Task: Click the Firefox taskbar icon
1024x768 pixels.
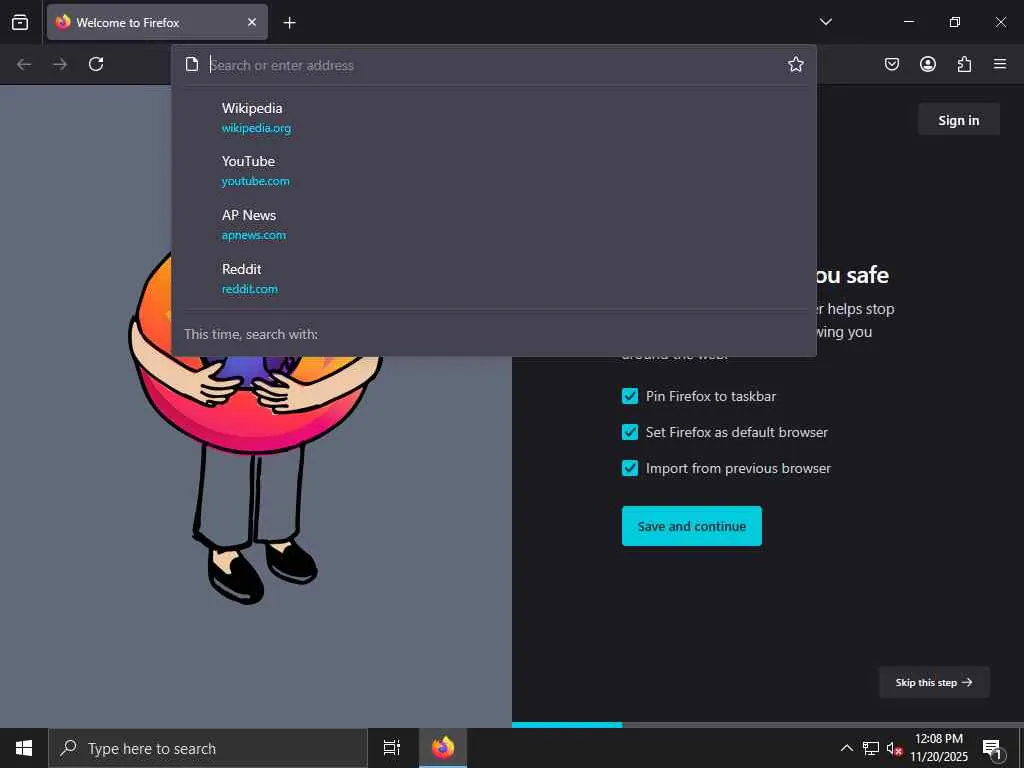Action: 443,748
